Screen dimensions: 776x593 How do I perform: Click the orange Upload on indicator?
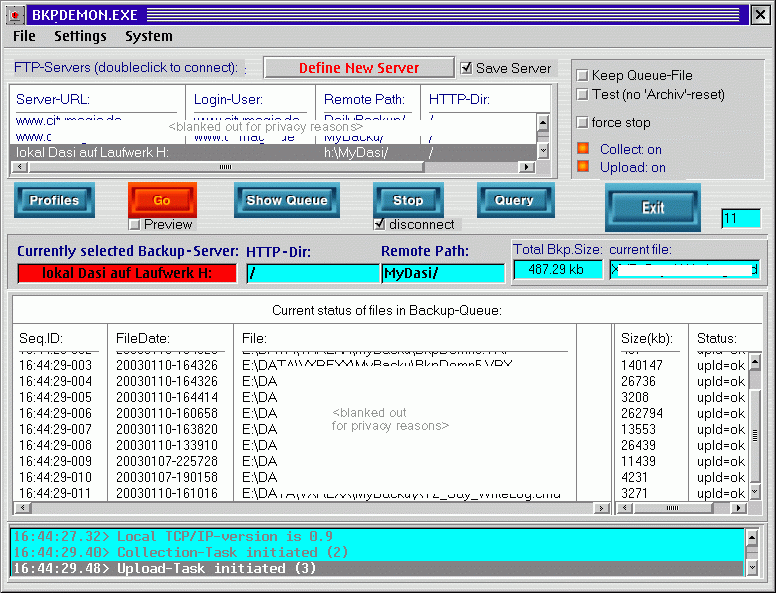pos(583,166)
